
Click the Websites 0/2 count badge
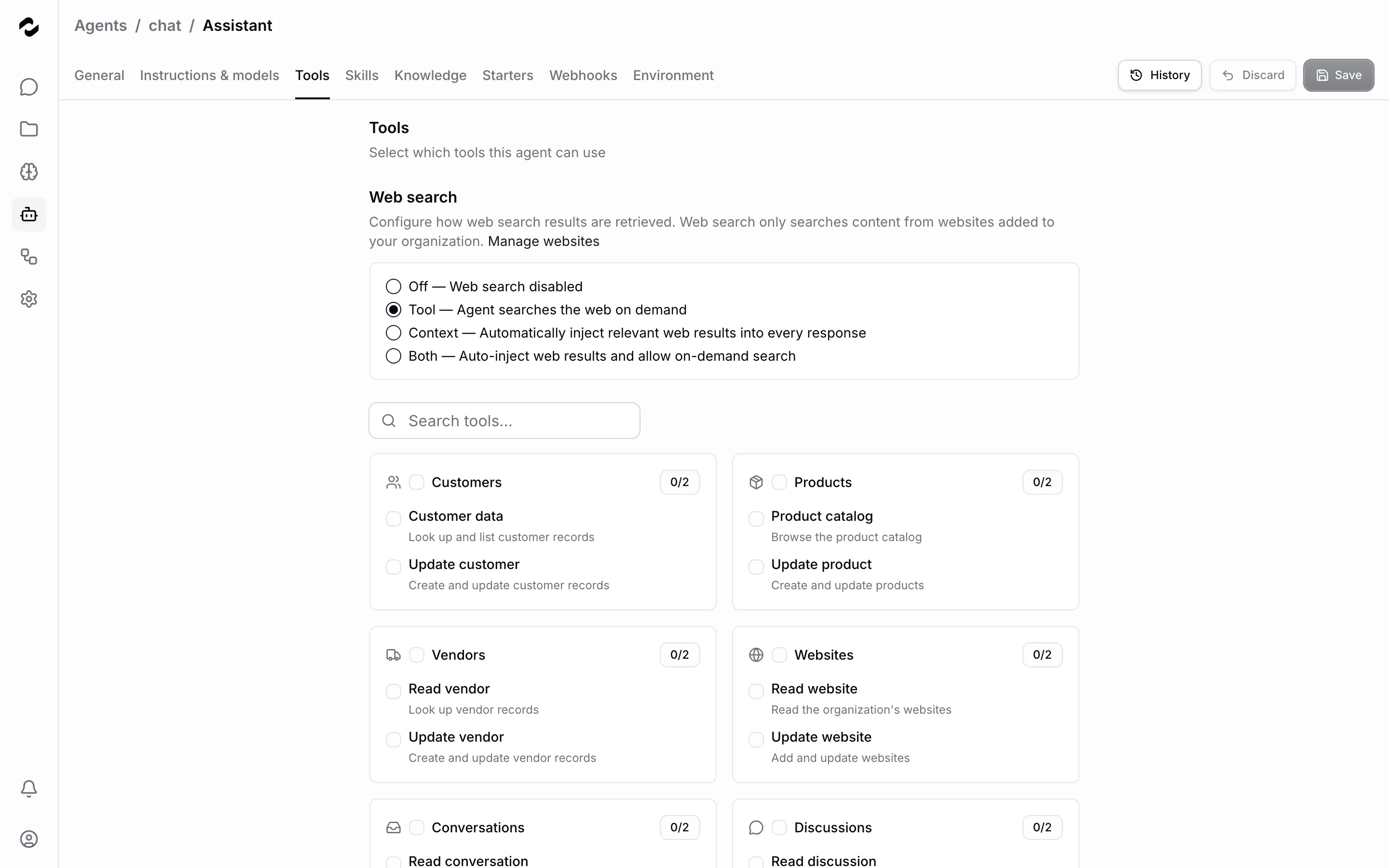(1042, 655)
